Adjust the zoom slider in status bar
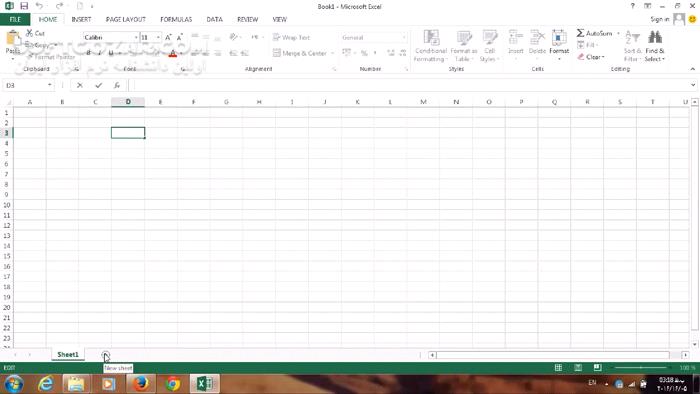 tap(641, 368)
